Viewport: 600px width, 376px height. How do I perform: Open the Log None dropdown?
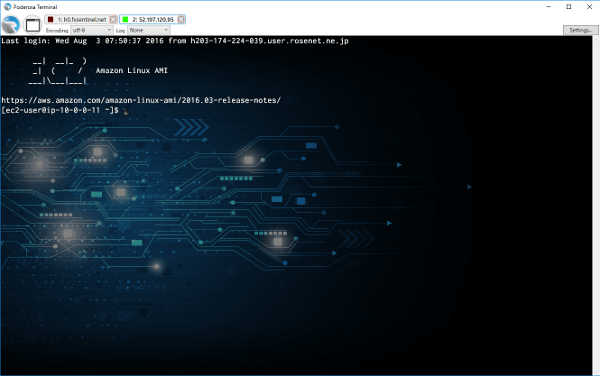point(148,30)
